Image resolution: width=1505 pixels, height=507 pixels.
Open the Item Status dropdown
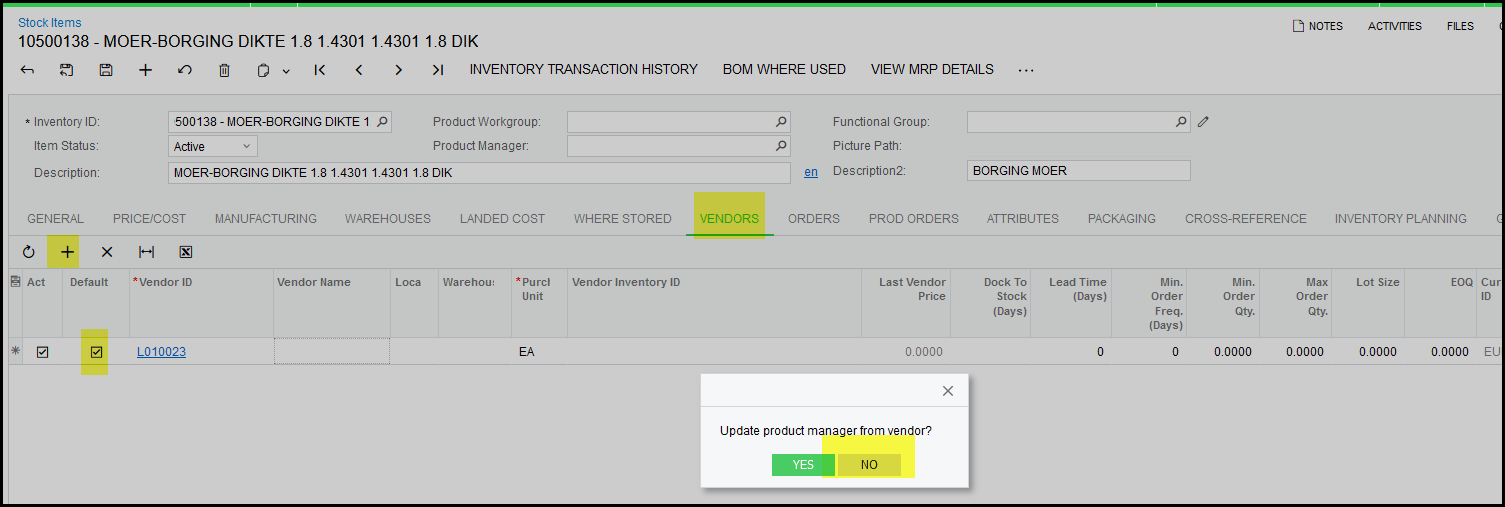(x=213, y=146)
